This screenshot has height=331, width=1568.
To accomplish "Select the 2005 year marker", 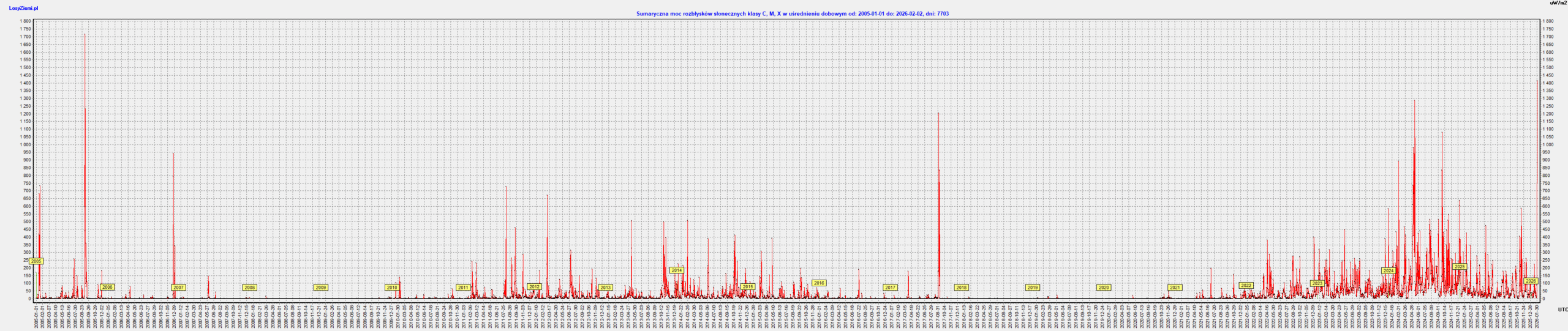I will [x=36, y=261].
